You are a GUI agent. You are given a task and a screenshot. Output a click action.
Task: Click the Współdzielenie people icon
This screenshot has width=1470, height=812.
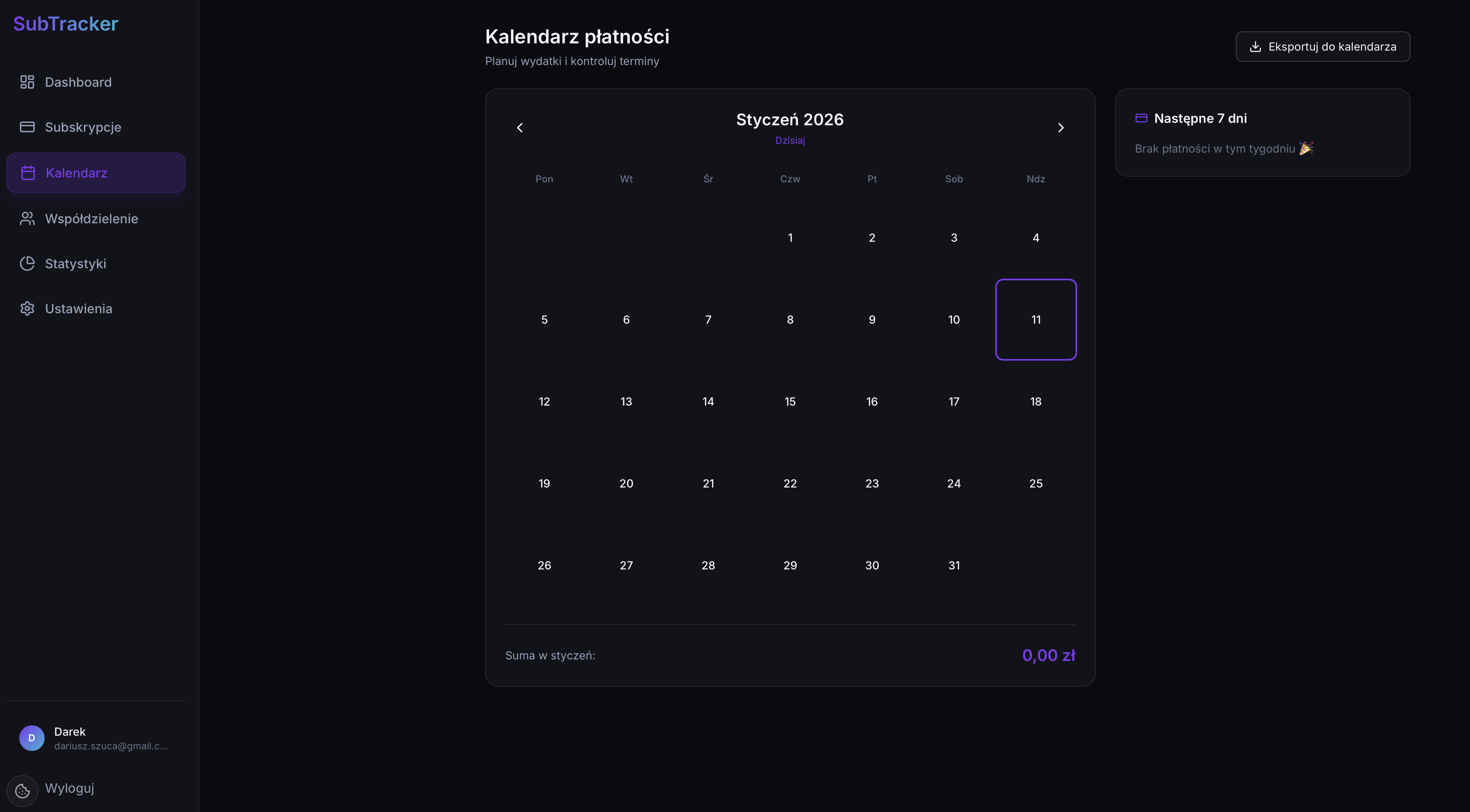coord(27,218)
